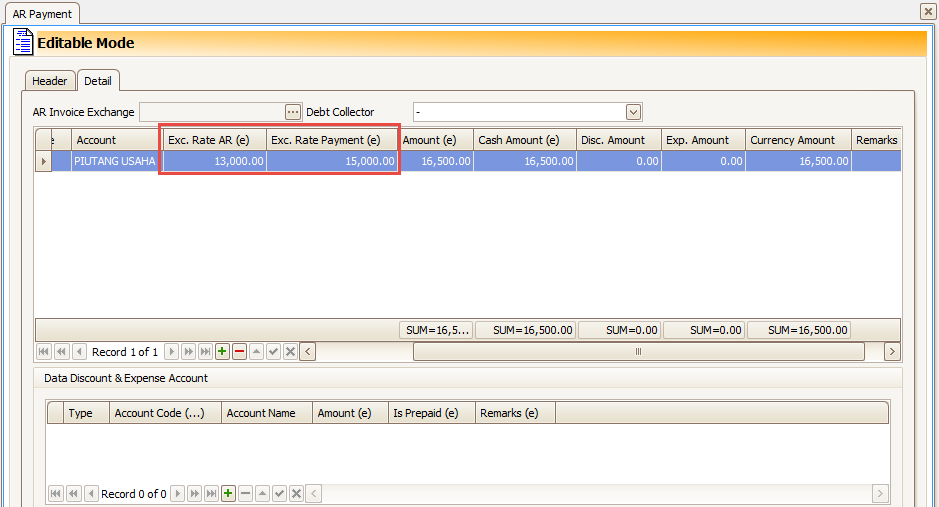This screenshot has height=507, width=939.
Task: Go to first record in Discount & Expense navigator
Action: [56, 493]
